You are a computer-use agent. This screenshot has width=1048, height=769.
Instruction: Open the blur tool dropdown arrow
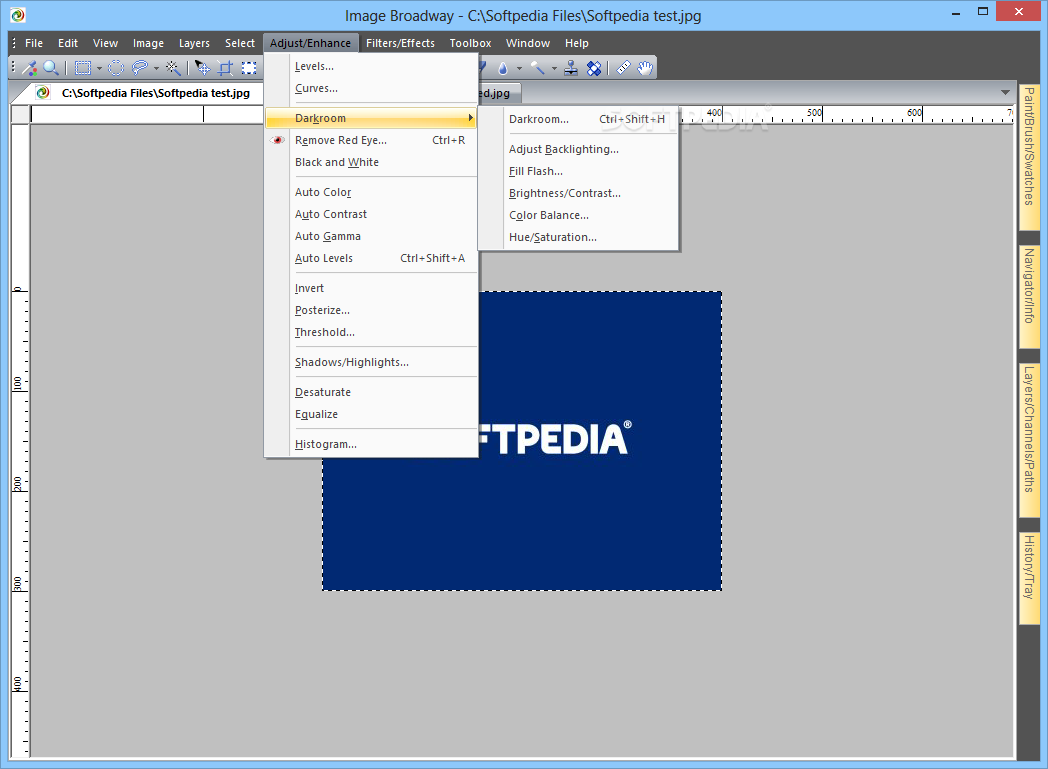(519, 68)
